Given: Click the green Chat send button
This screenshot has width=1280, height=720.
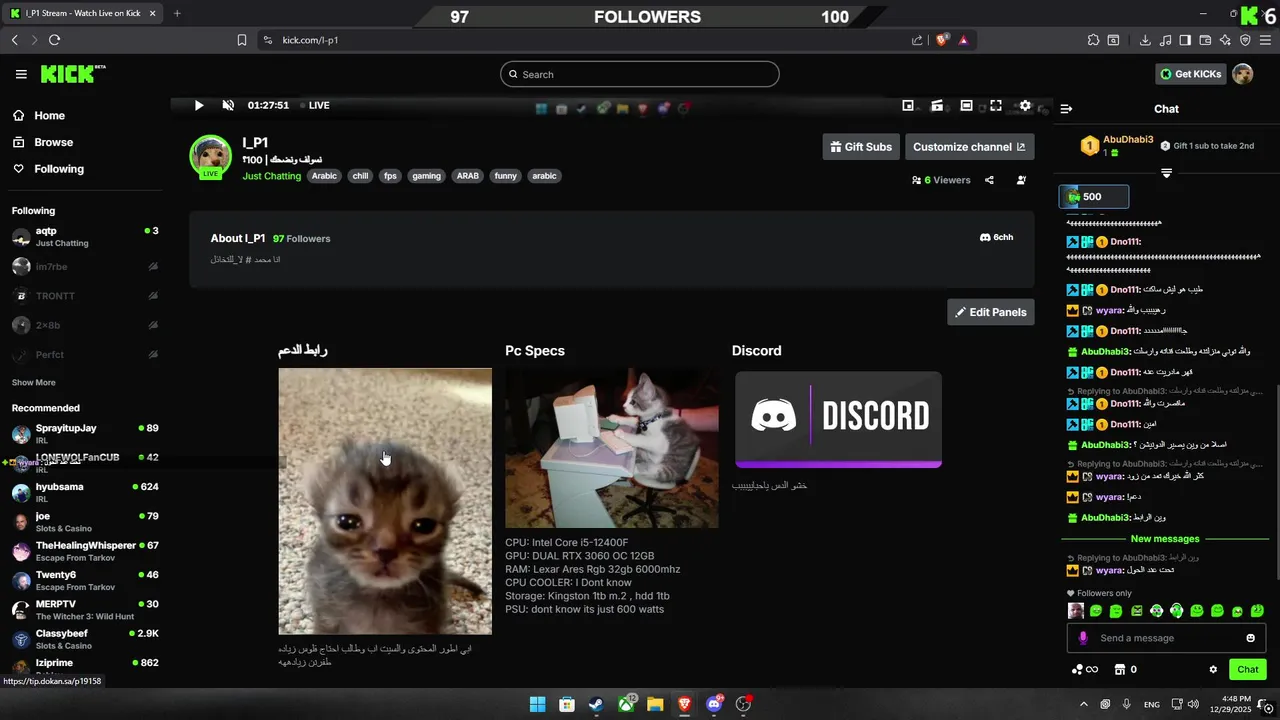Looking at the screenshot, I should (x=1248, y=670).
